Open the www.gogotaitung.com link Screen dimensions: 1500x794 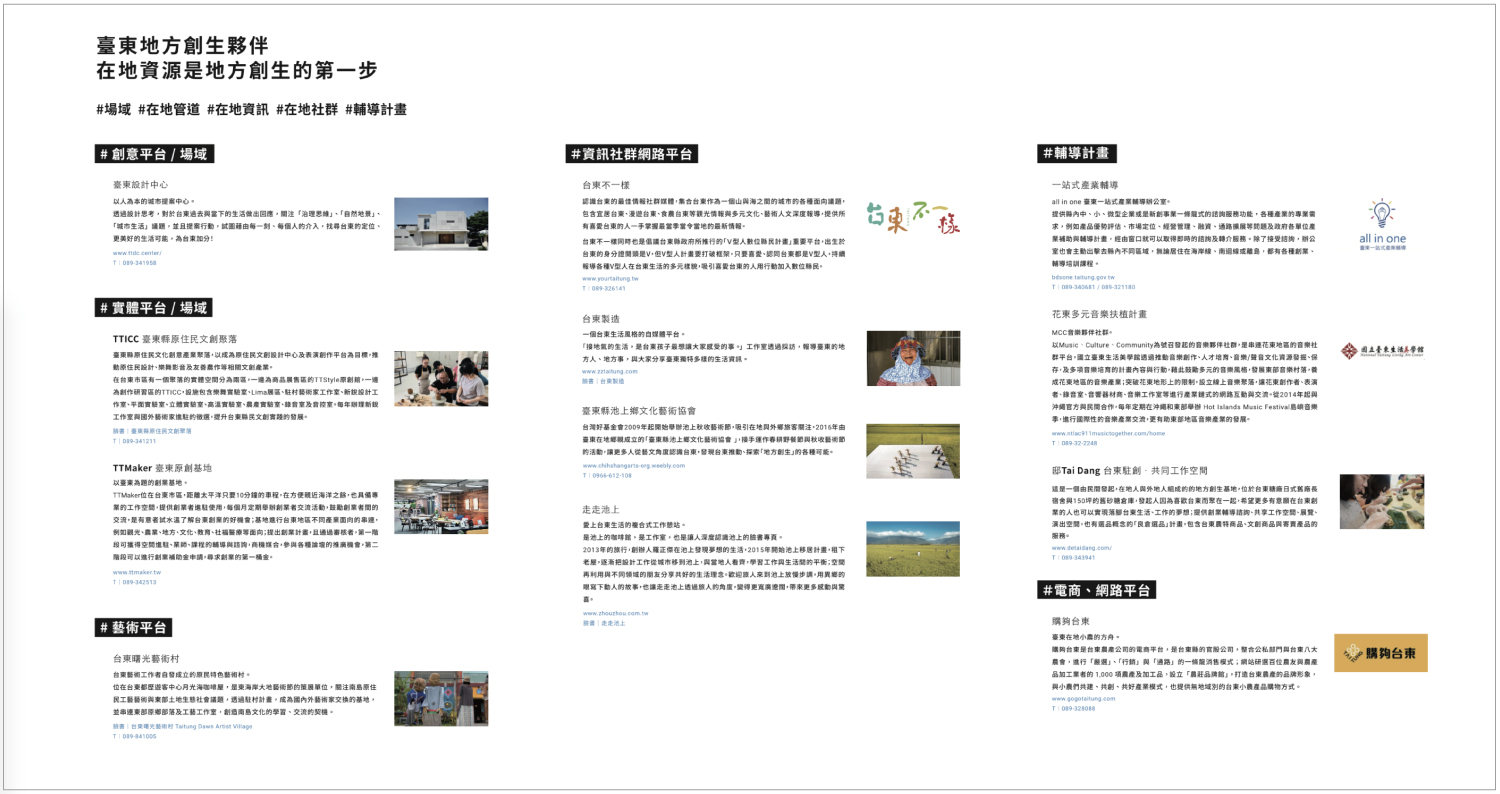[1084, 698]
